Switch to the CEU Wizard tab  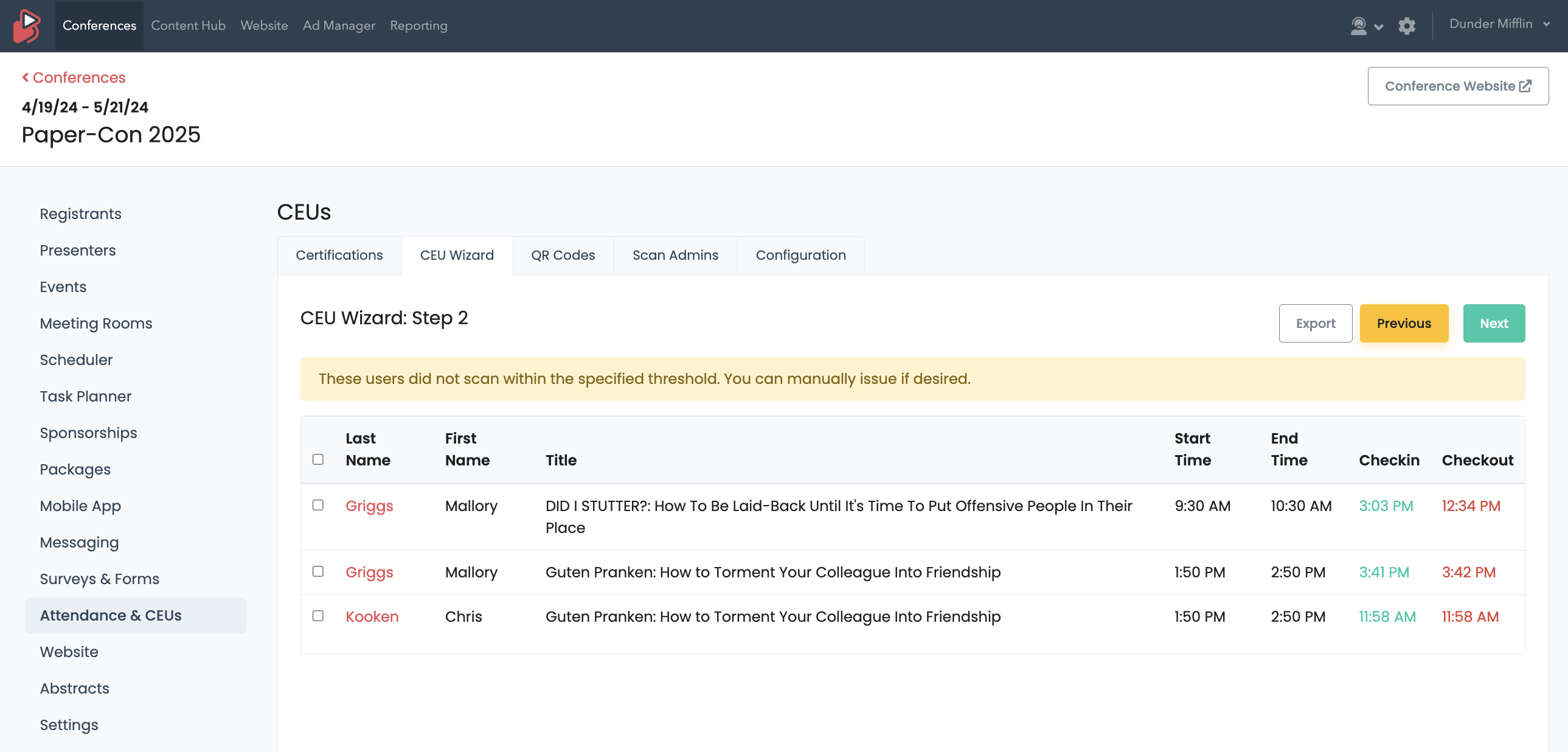(x=457, y=255)
